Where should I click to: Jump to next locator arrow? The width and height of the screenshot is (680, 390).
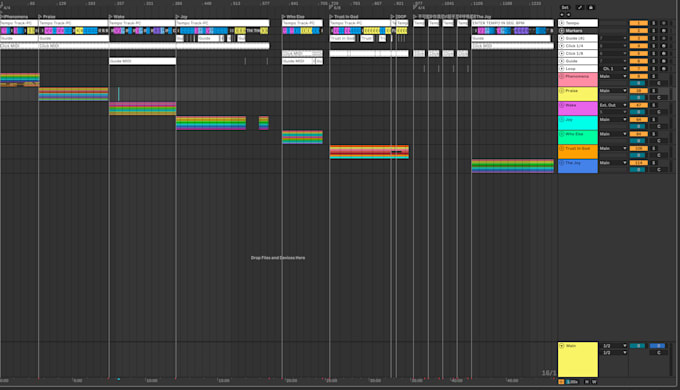coord(569,14)
